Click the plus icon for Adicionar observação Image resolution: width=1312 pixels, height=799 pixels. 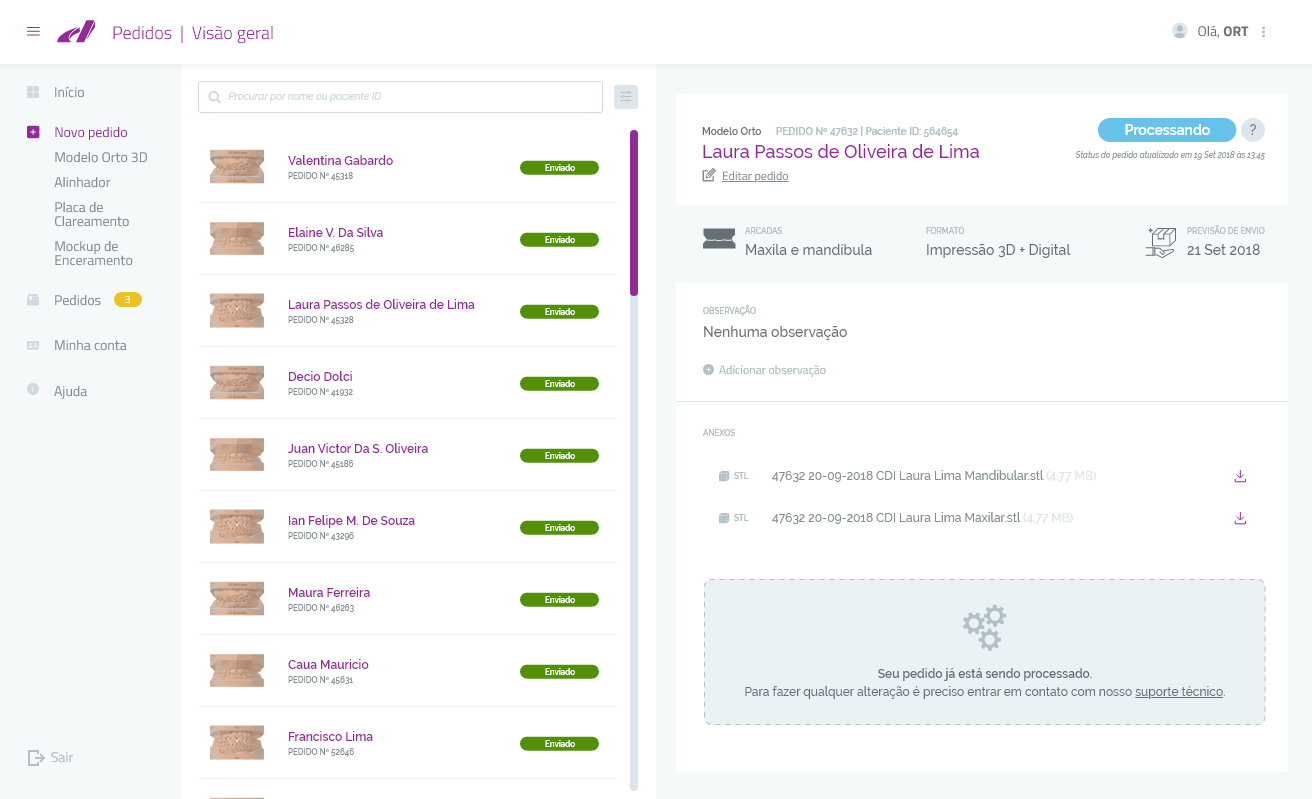pos(709,370)
